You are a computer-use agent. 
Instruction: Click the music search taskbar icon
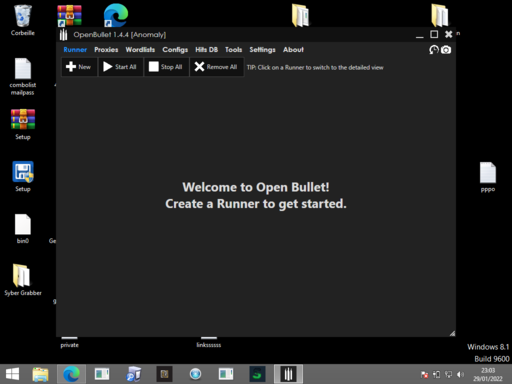(x=134, y=374)
